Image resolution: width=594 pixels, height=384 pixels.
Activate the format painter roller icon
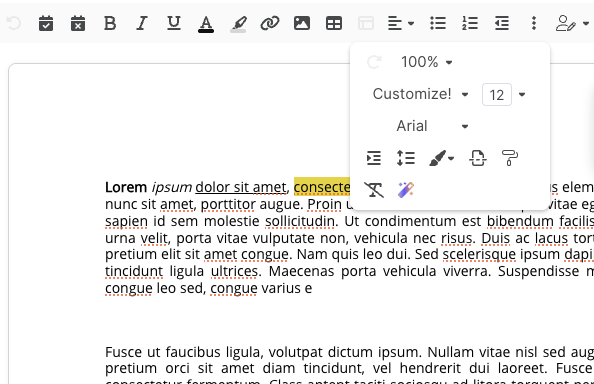[510, 158]
